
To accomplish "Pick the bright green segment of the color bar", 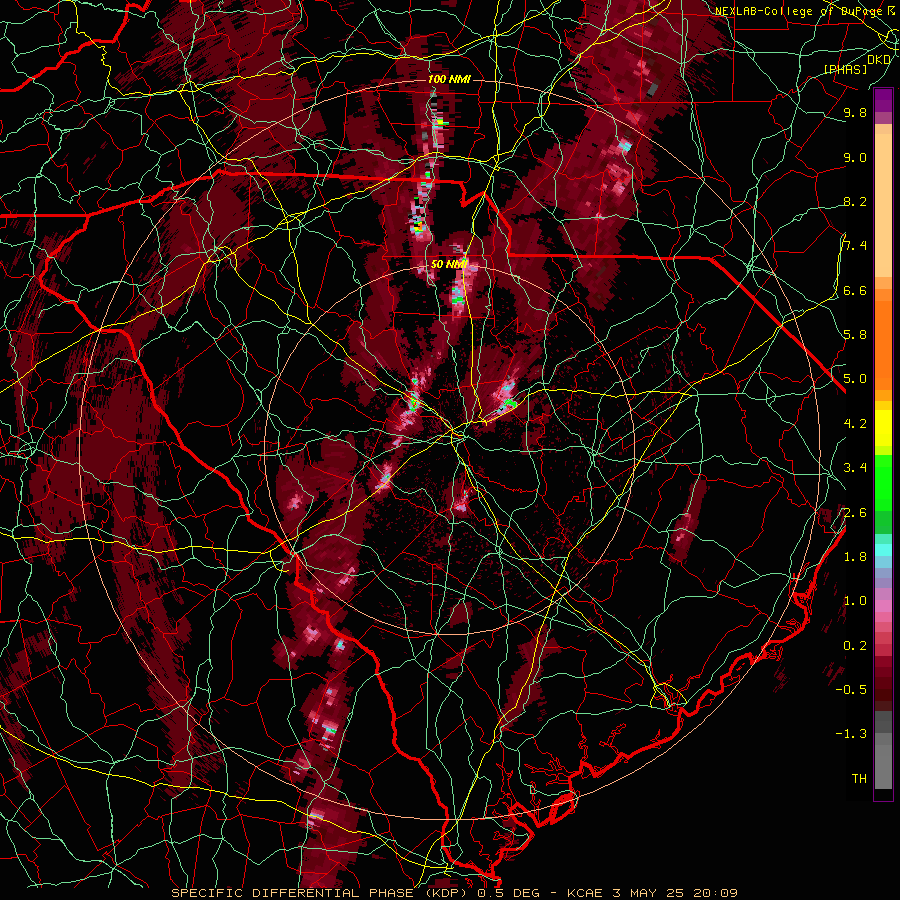I will click(x=883, y=482).
